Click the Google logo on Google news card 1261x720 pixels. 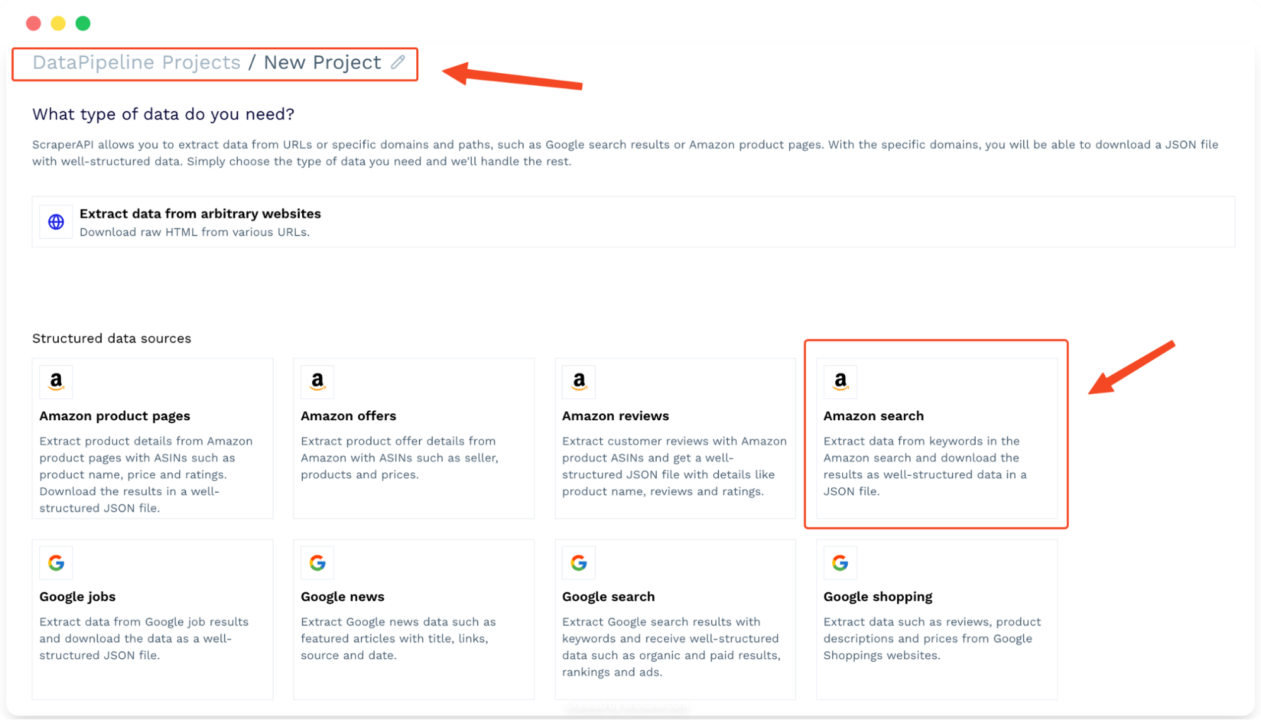click(317, 563)
